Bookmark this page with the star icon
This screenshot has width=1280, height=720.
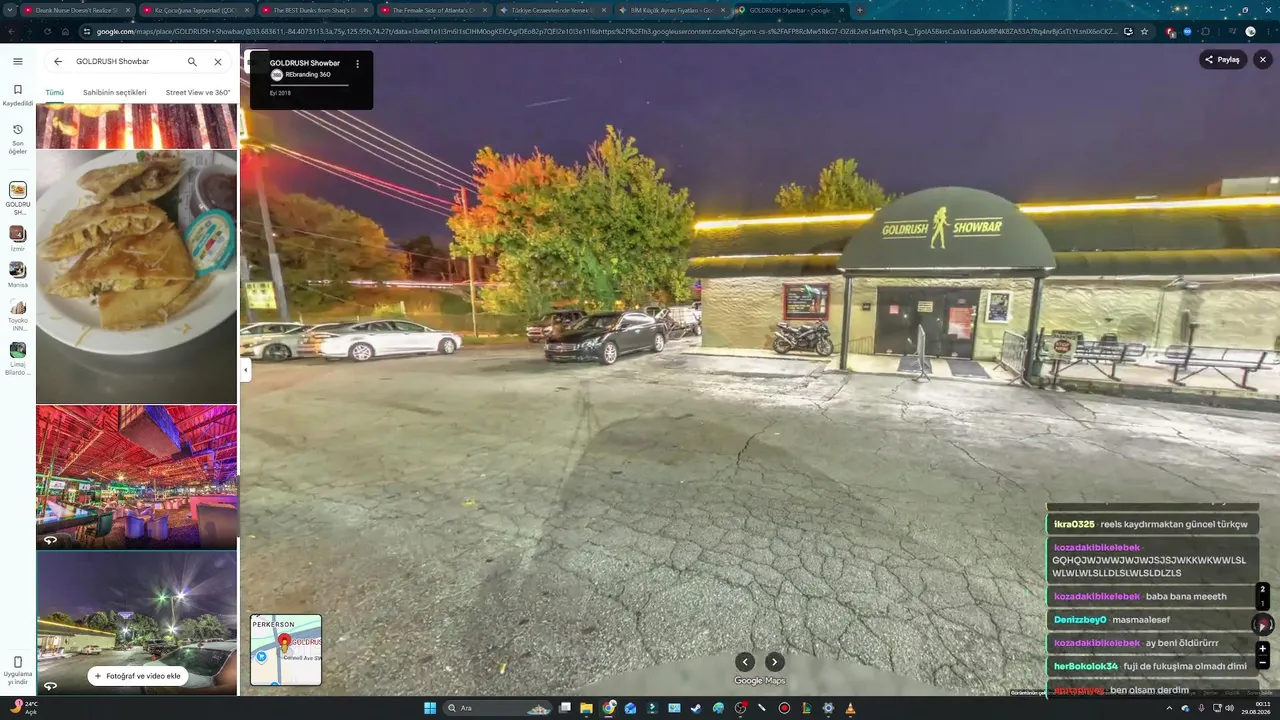tap(1145, 31)
